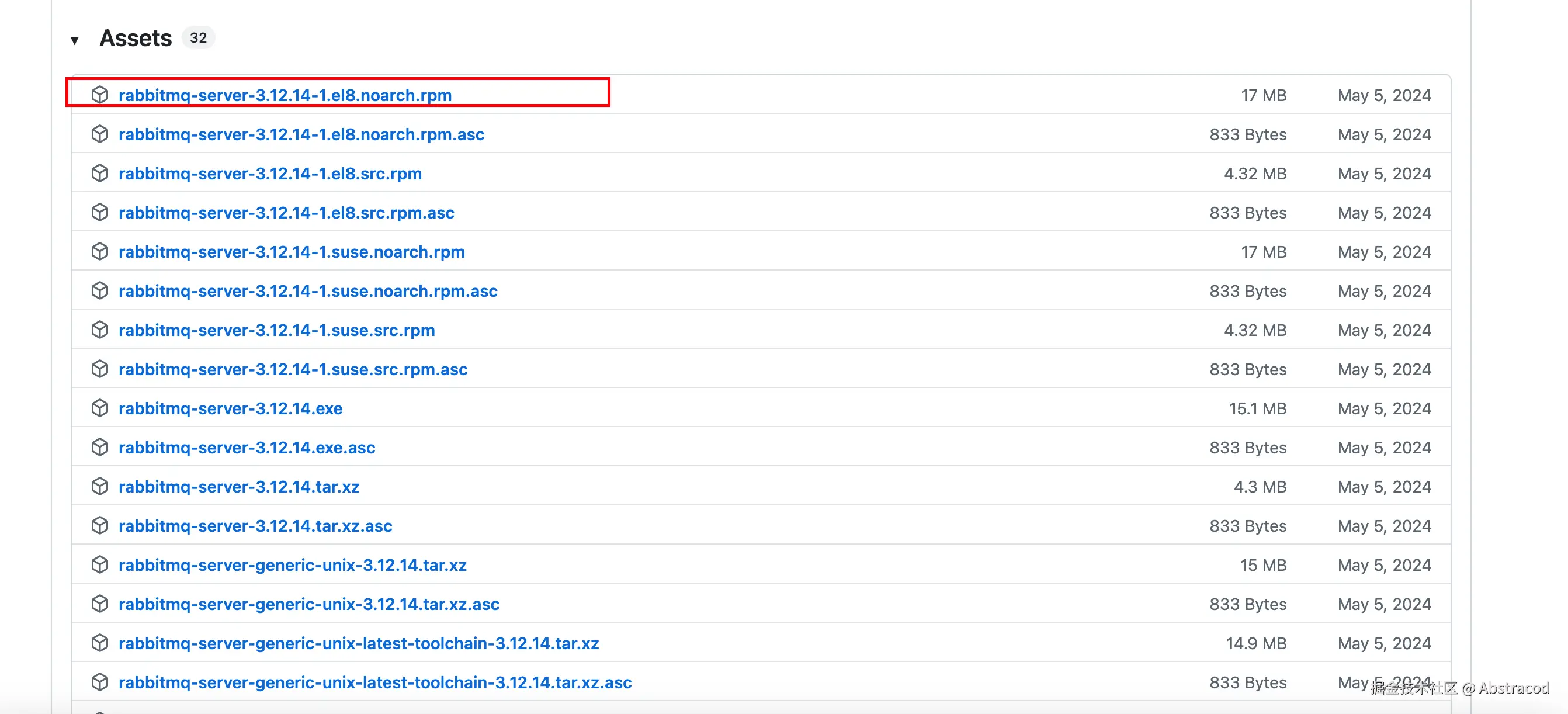Click package icon beside suse.src.rpm file
The width and height of the screenshot is (1568, 714).
click(100, 330)
